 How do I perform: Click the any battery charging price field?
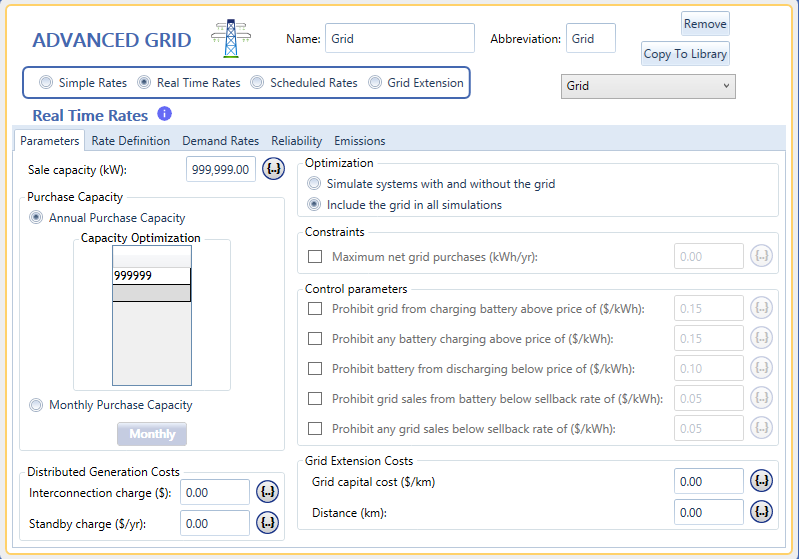[708, 338]
